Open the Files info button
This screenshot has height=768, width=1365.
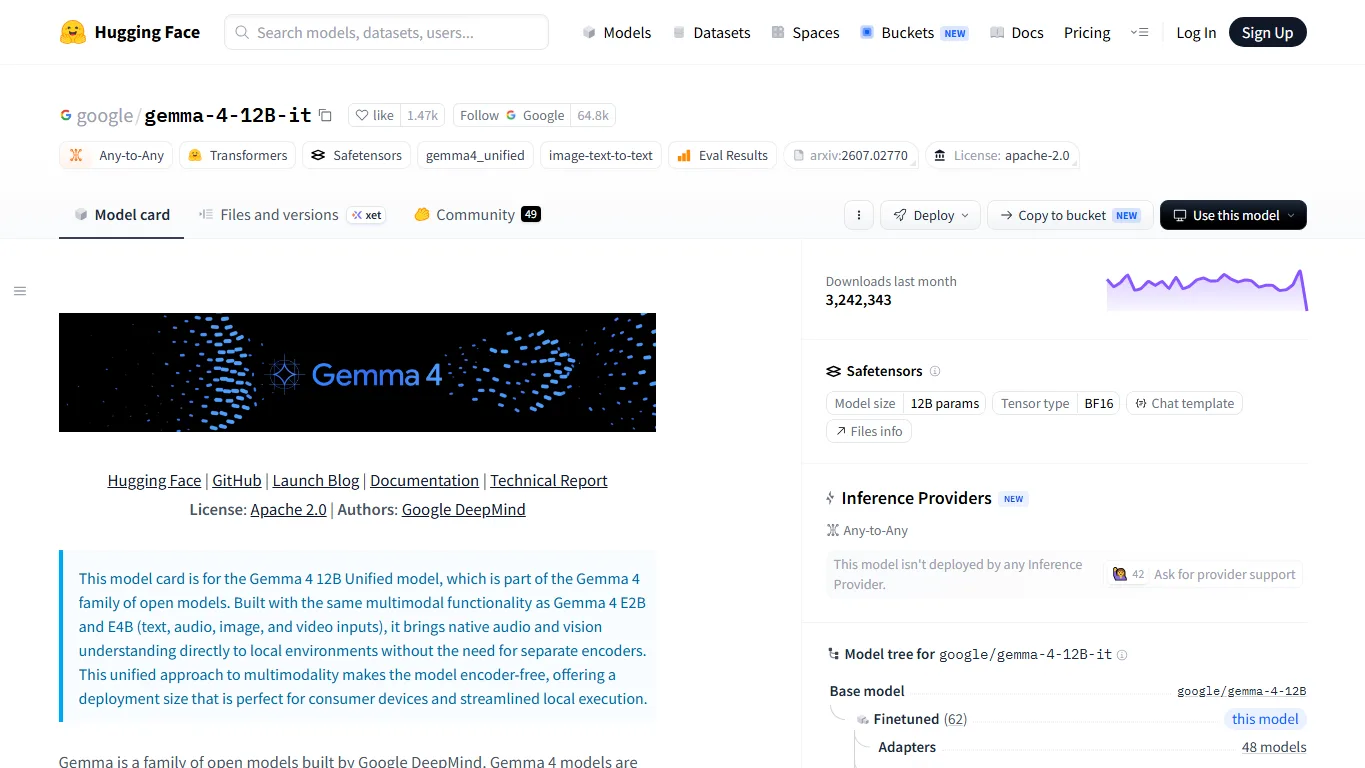pos(868,431)
